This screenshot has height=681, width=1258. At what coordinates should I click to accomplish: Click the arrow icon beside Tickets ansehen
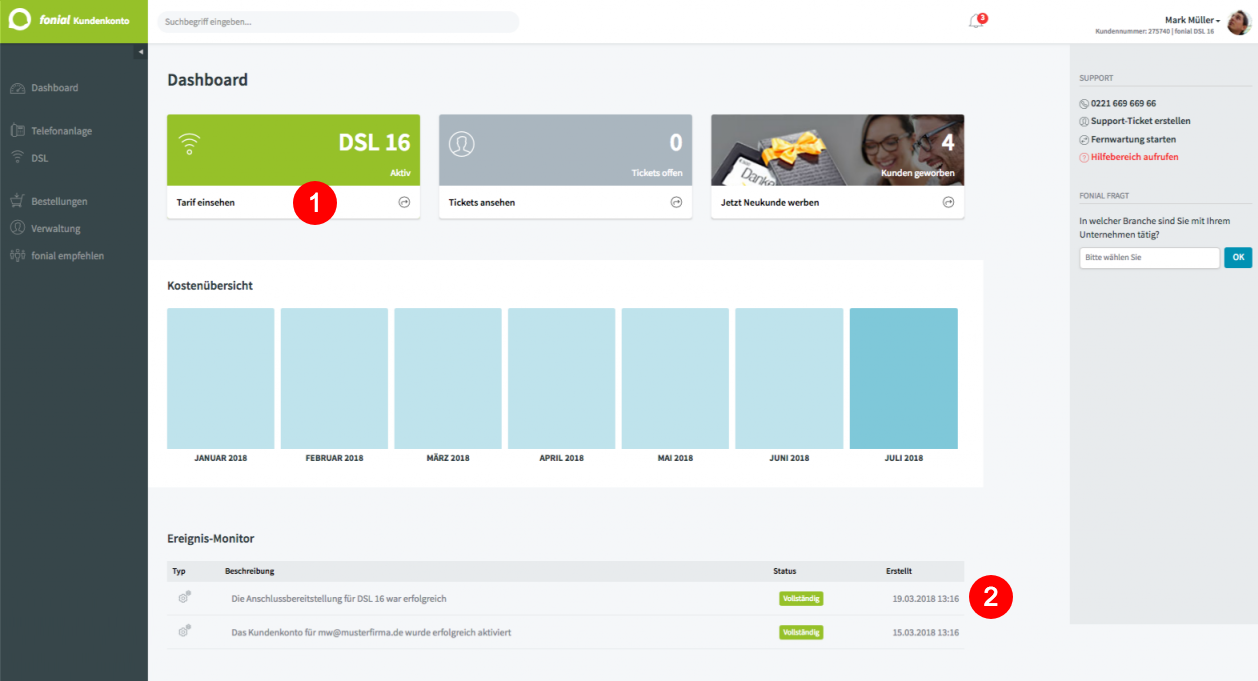(x=676, y=202)
